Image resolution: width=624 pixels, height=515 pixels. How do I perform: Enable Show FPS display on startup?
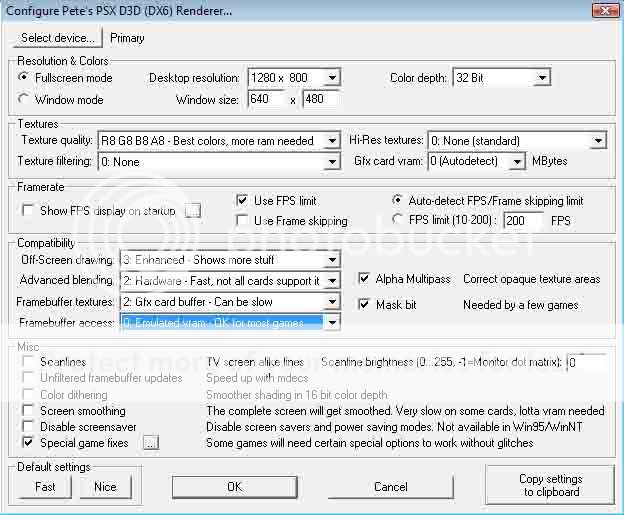click(28, 210)
